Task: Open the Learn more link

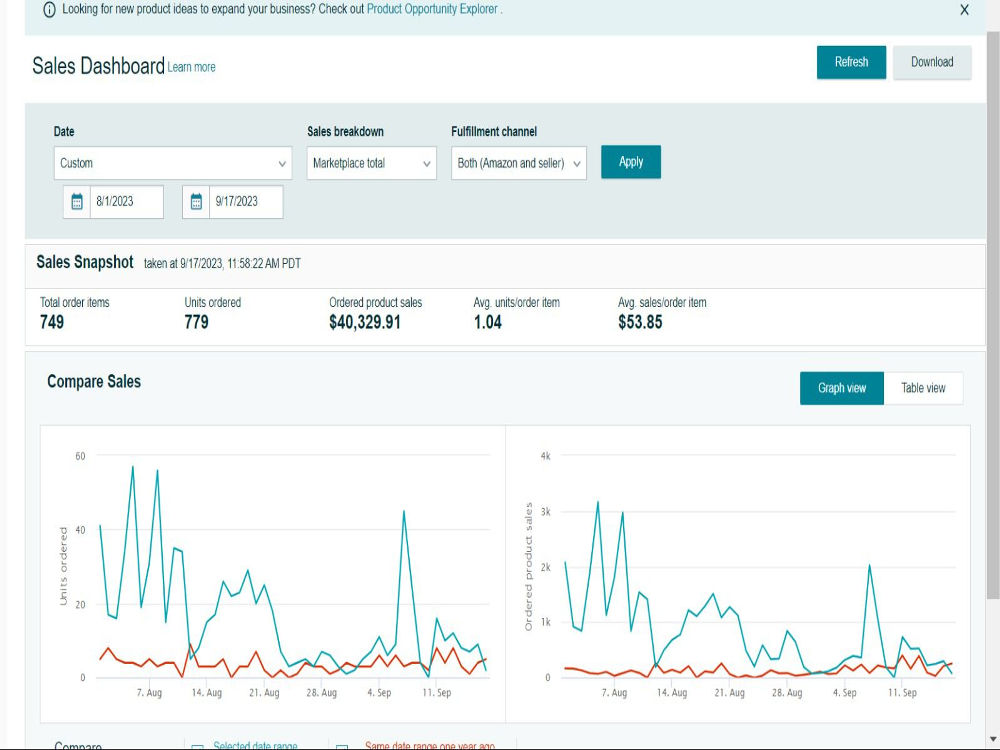Action: [x=191, y=67]
